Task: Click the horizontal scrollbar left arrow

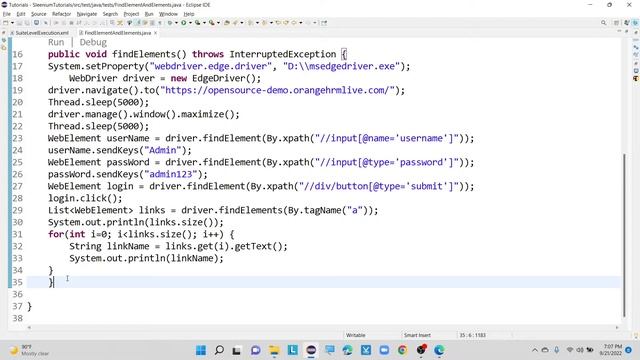Action: coord(29,327)
